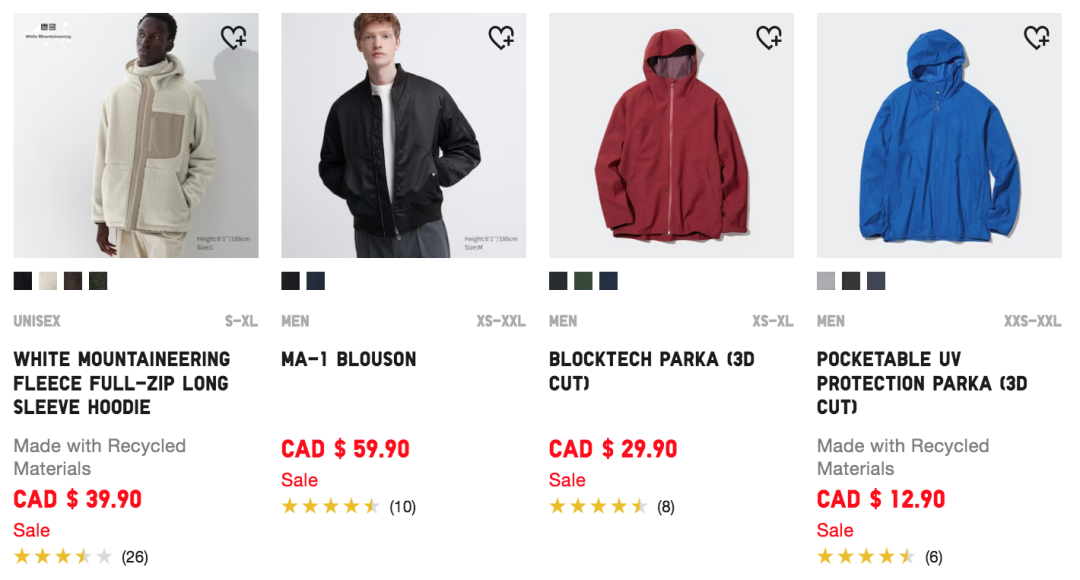Click the black MA-1 Blouson model photo
1080x580 pixels.
click(x=403, y=135)
